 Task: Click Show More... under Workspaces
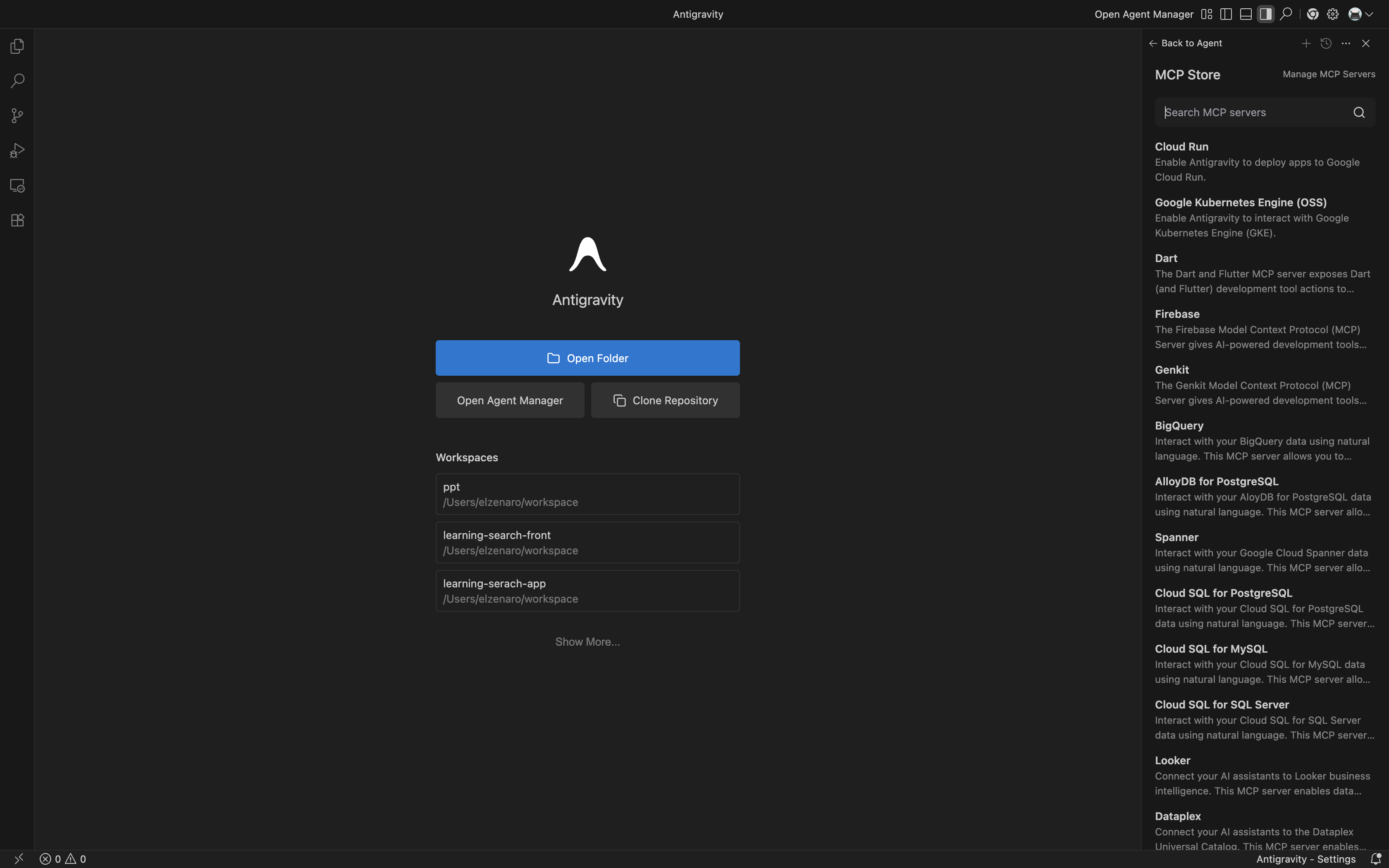[587, 642]
